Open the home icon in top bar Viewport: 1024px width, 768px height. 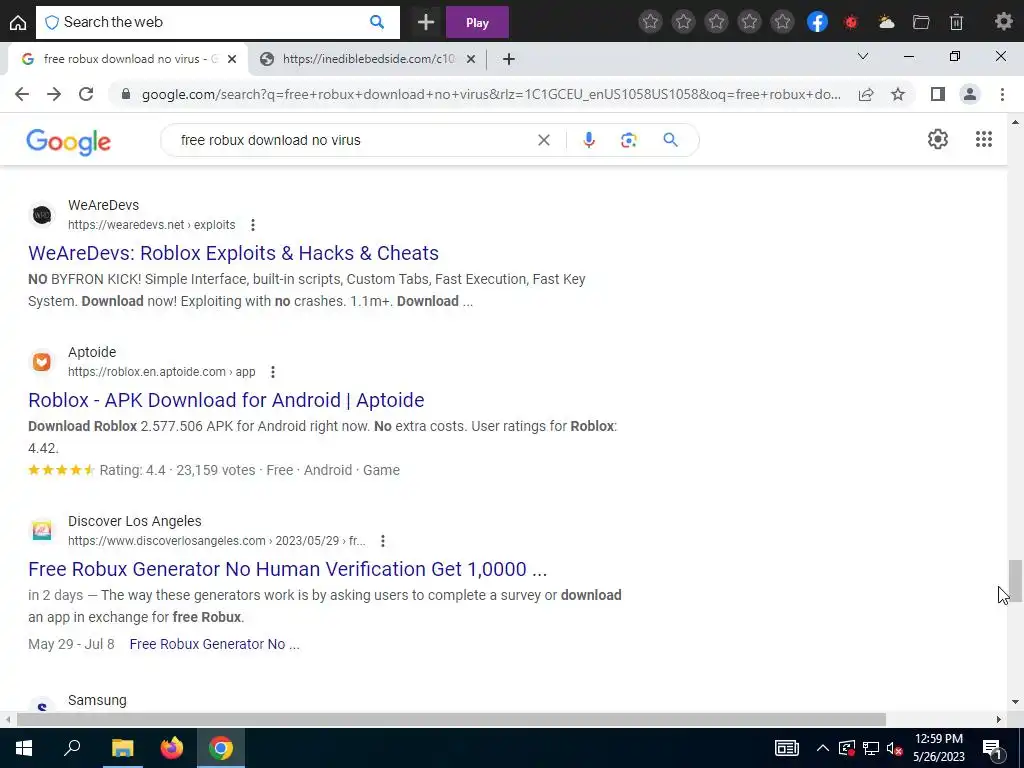[18, 22]
